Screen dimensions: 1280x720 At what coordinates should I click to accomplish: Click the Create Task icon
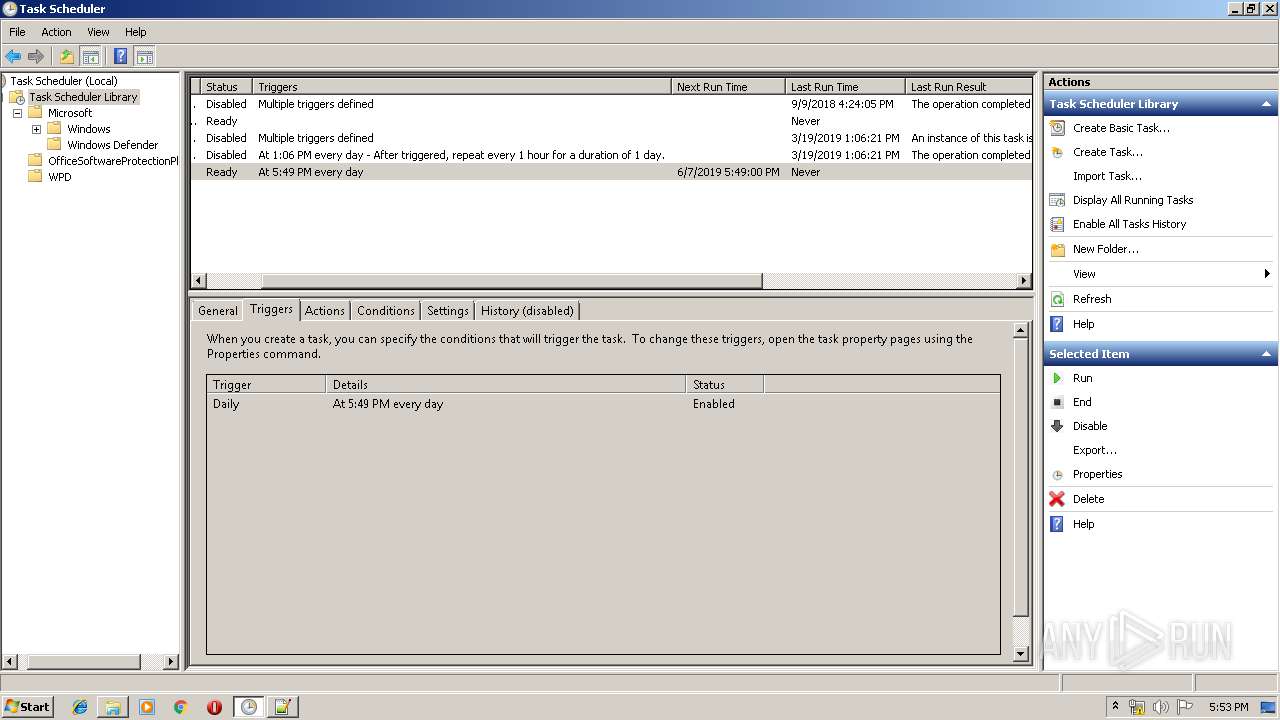pyautogui.click(x=1057, y=152)
